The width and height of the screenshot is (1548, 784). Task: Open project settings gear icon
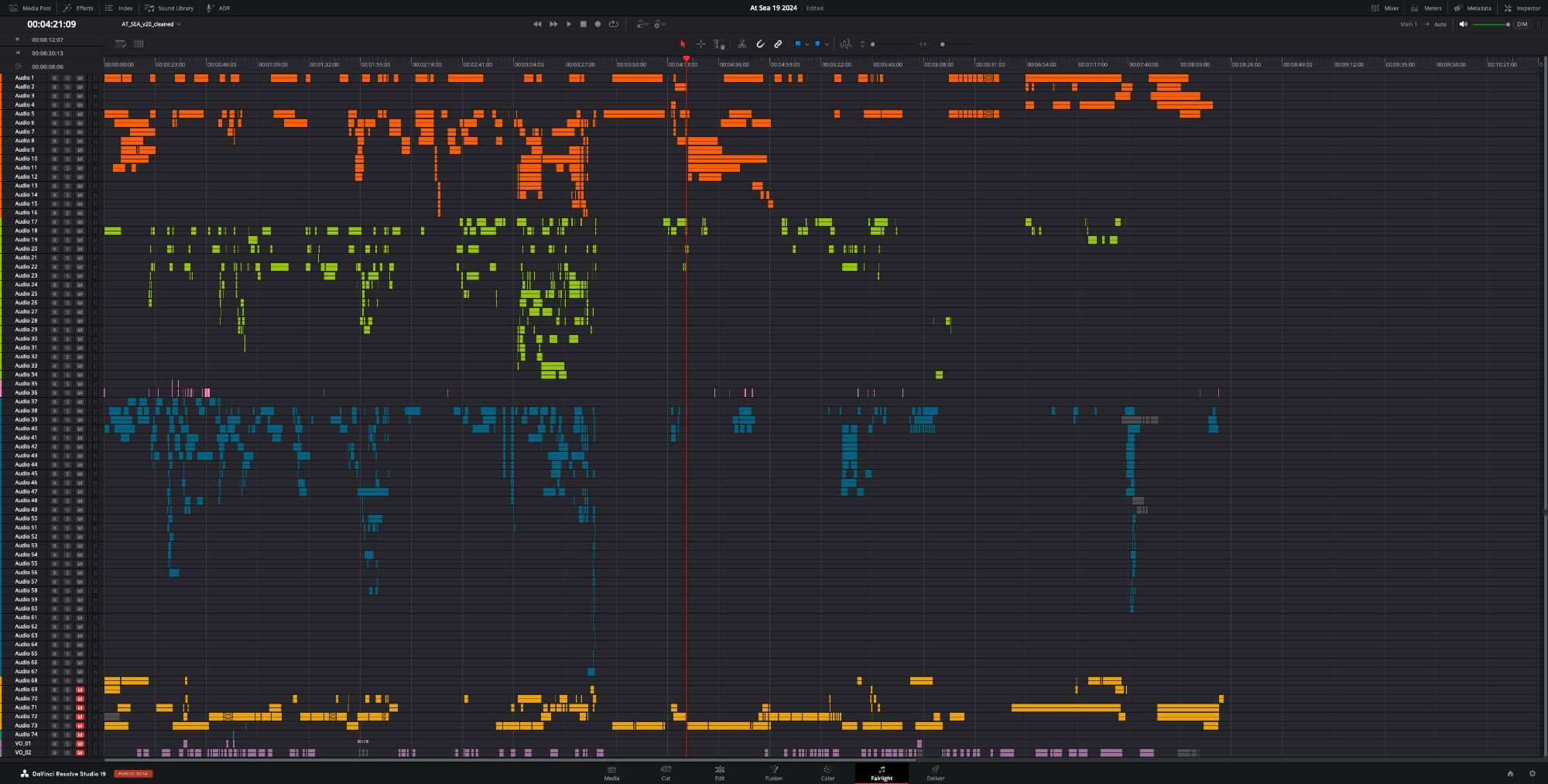[1532, 773]
